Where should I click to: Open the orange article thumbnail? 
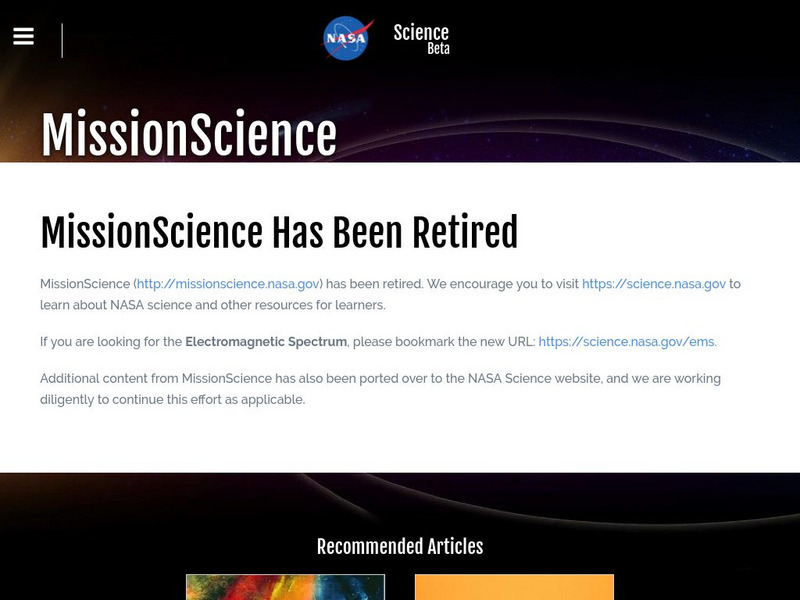[514, 587]
